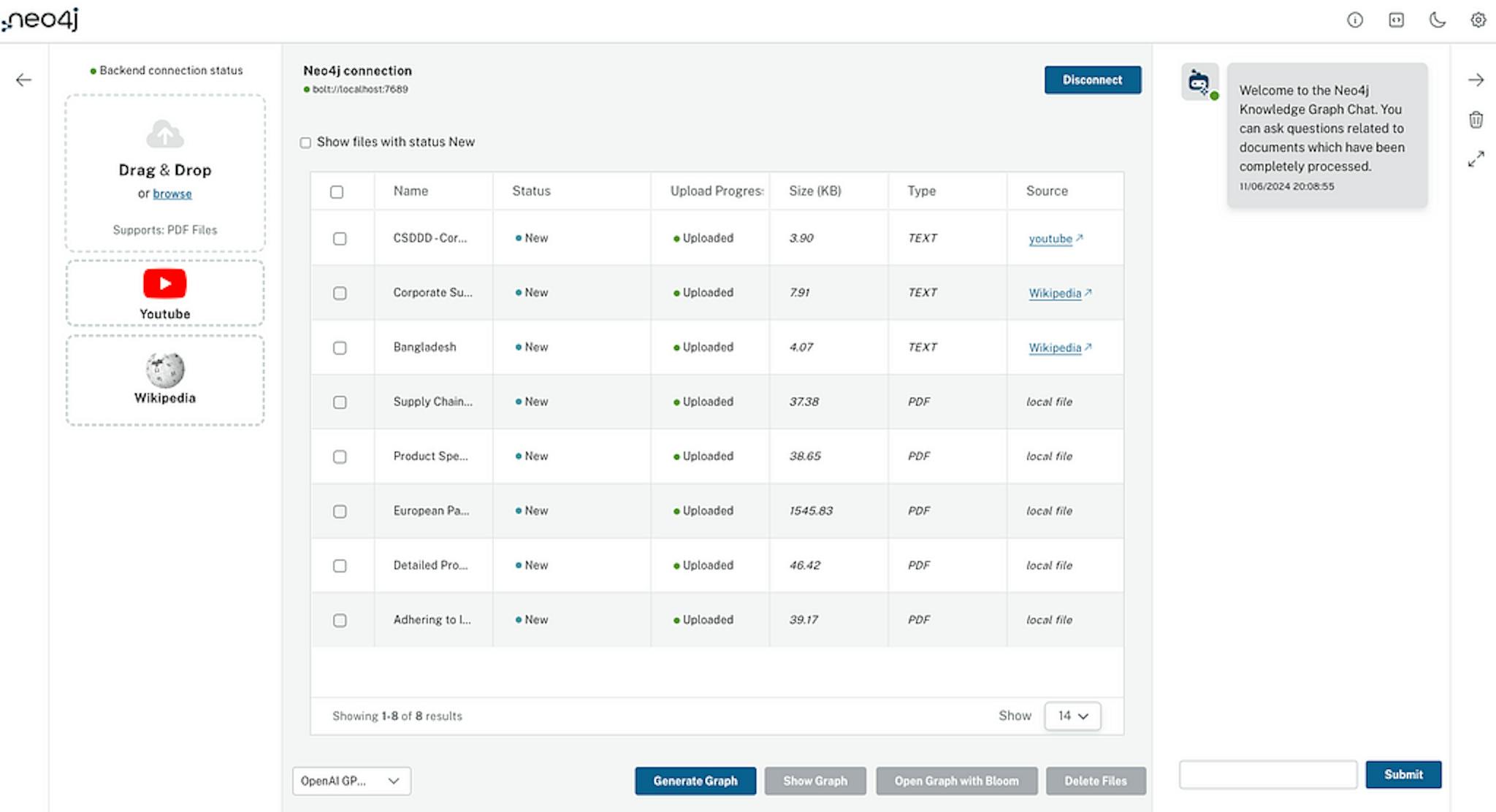Click the Drag & Drop upload cloud icon

[164, 133]
